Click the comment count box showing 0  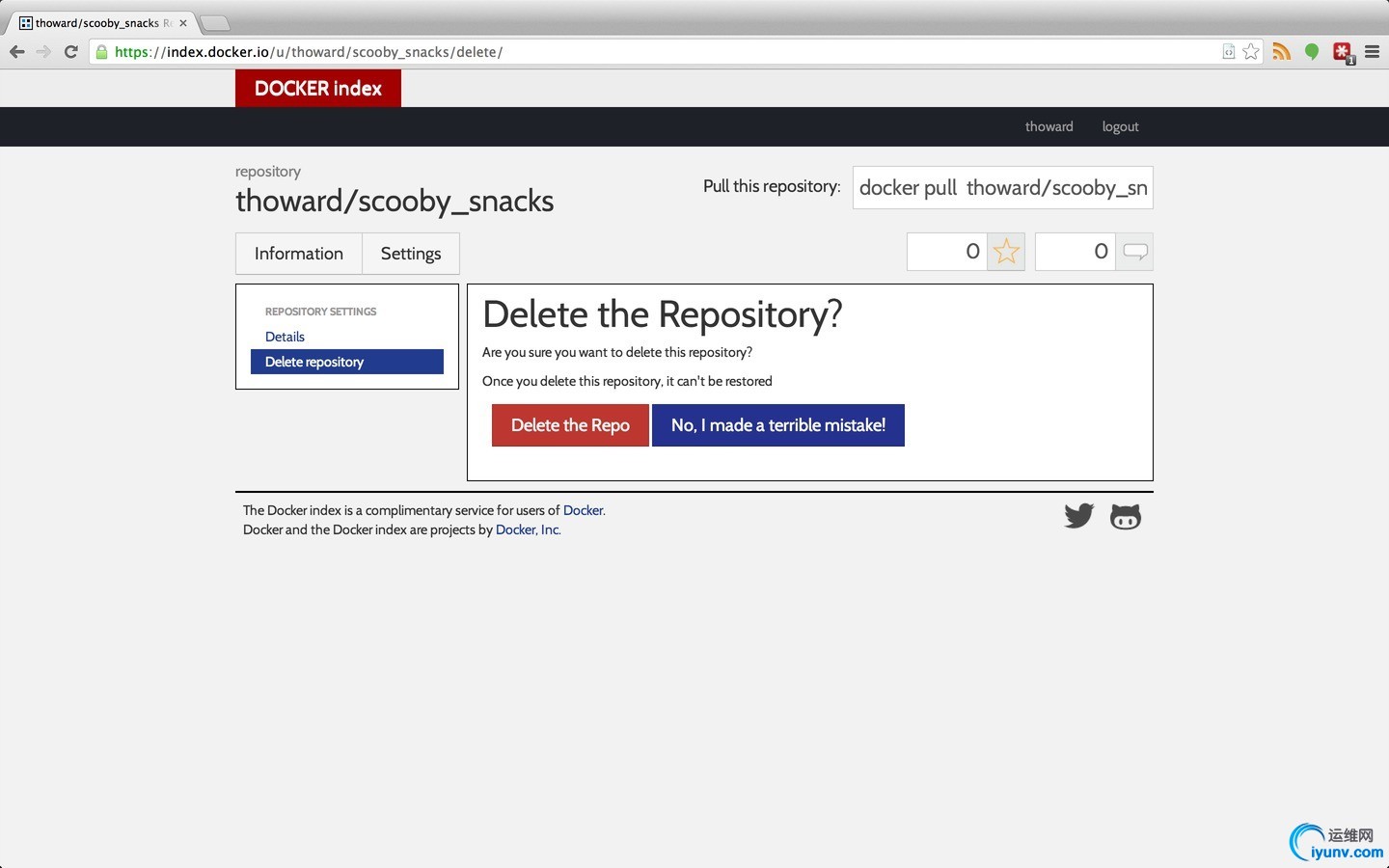(x=1076, y=252)
